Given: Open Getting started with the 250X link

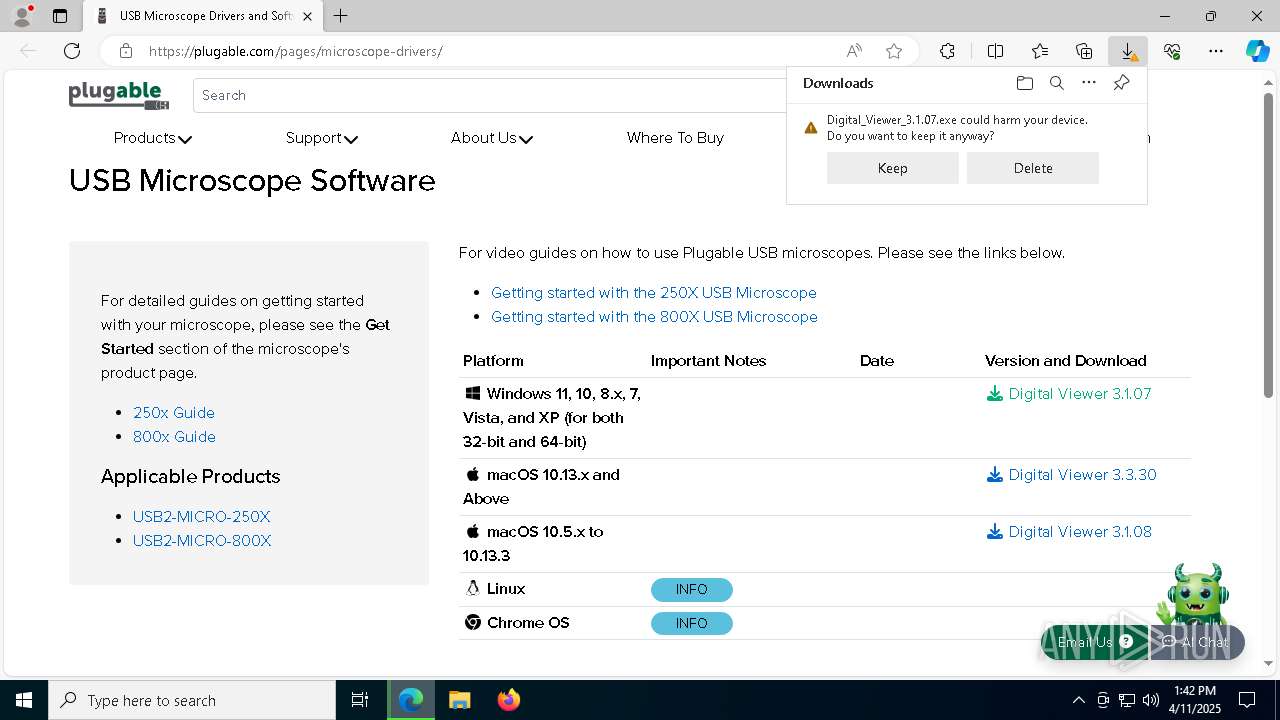Looking at the screenshot, I should click(653, 293).
